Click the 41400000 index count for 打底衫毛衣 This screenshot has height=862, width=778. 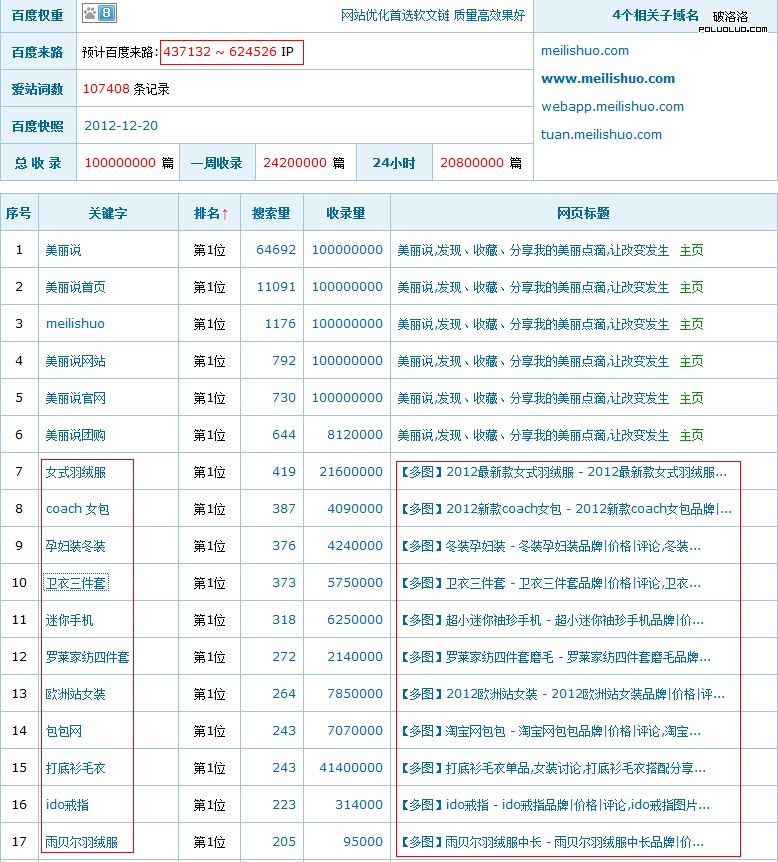347,768
